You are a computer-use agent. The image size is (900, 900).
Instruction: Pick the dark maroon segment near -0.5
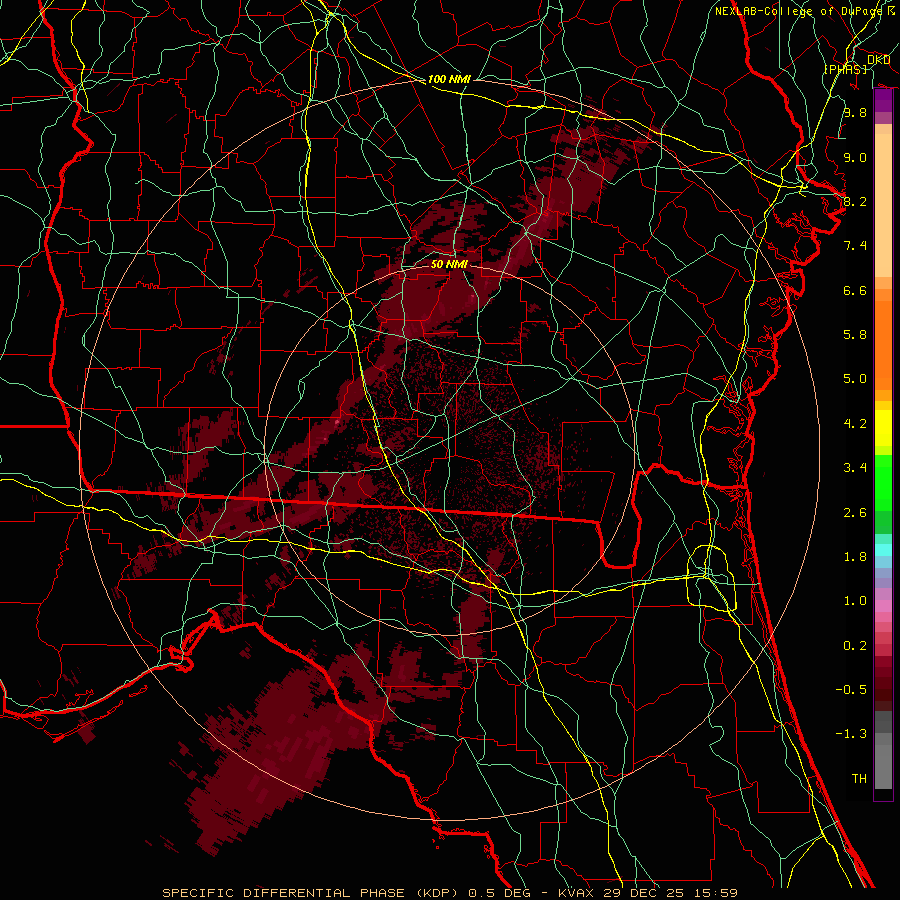(x=883, y=689)
